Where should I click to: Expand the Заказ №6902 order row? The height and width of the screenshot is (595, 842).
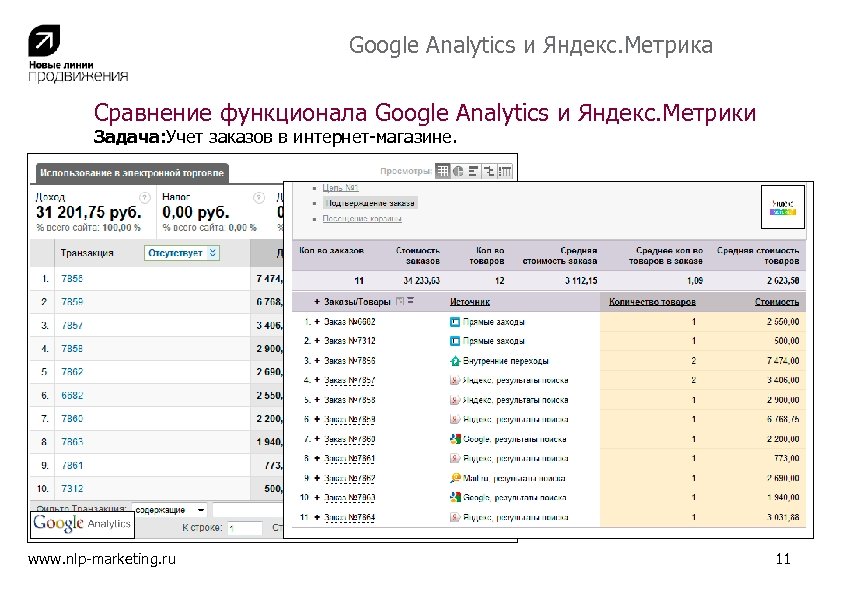[315, 321]
